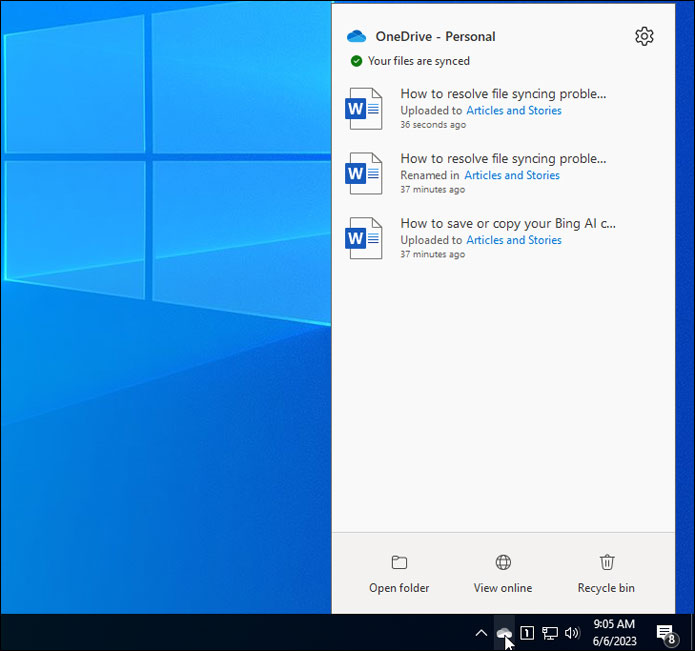Click the taskbar clock showing 9:05 AM
The image size is (695, 651).
(615, 632)
